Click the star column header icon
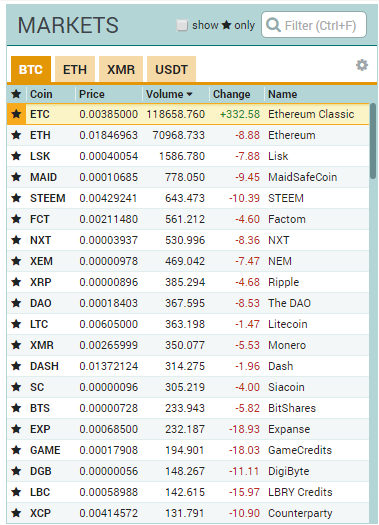The height and width of the screenshot is (525, 379). tap(16, 94)
